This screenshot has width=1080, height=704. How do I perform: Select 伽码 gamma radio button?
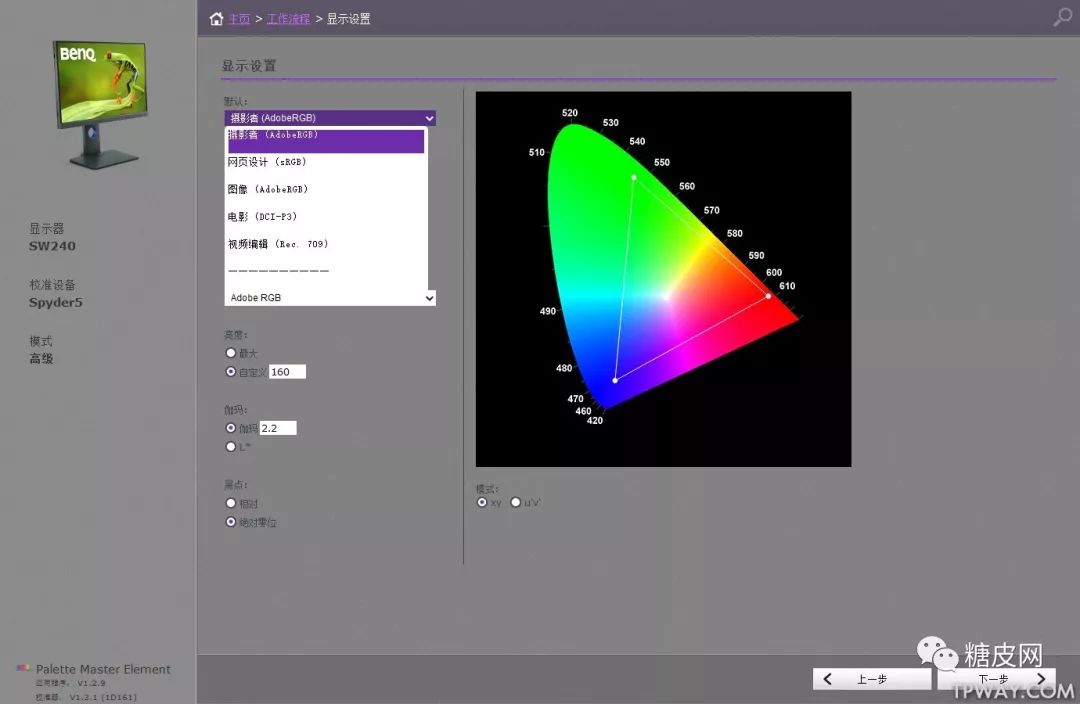click(x=231, y=428)
